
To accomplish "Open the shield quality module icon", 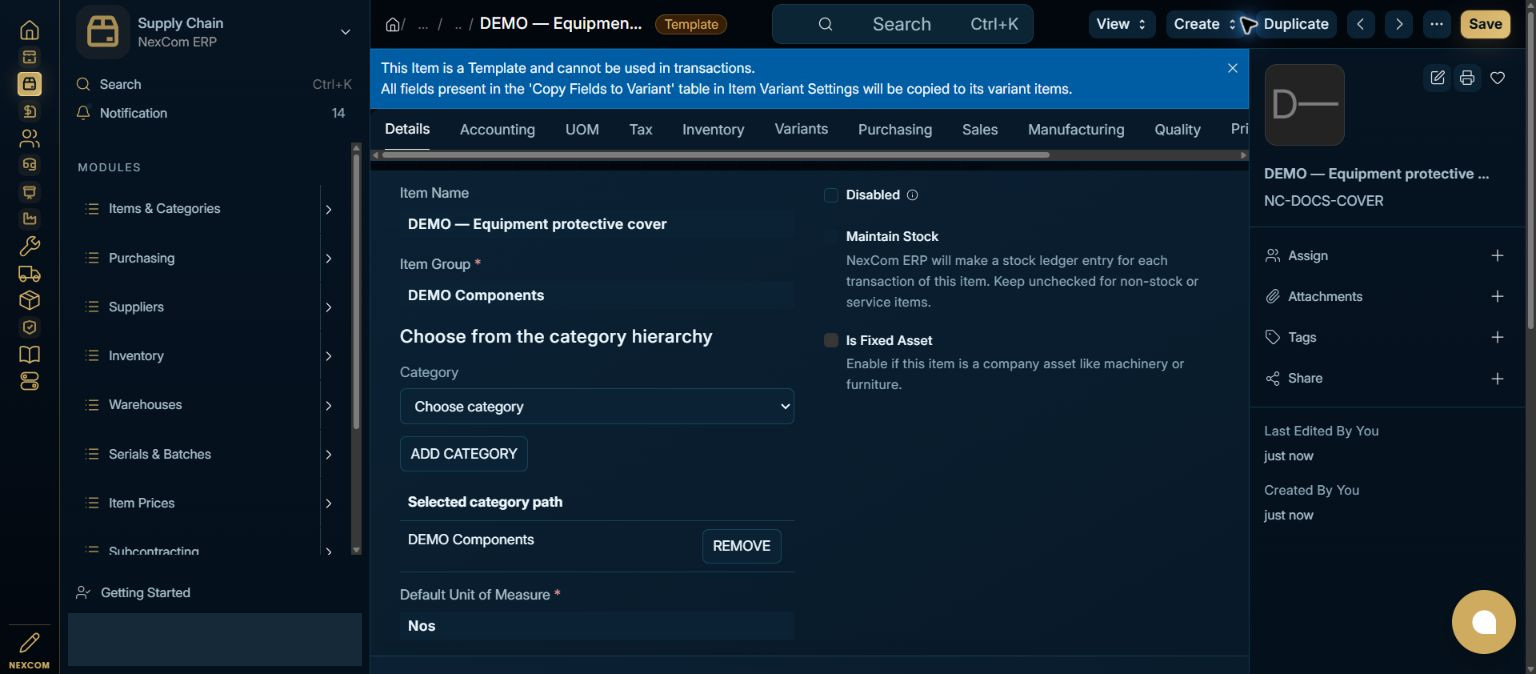I will click(29, 327).
